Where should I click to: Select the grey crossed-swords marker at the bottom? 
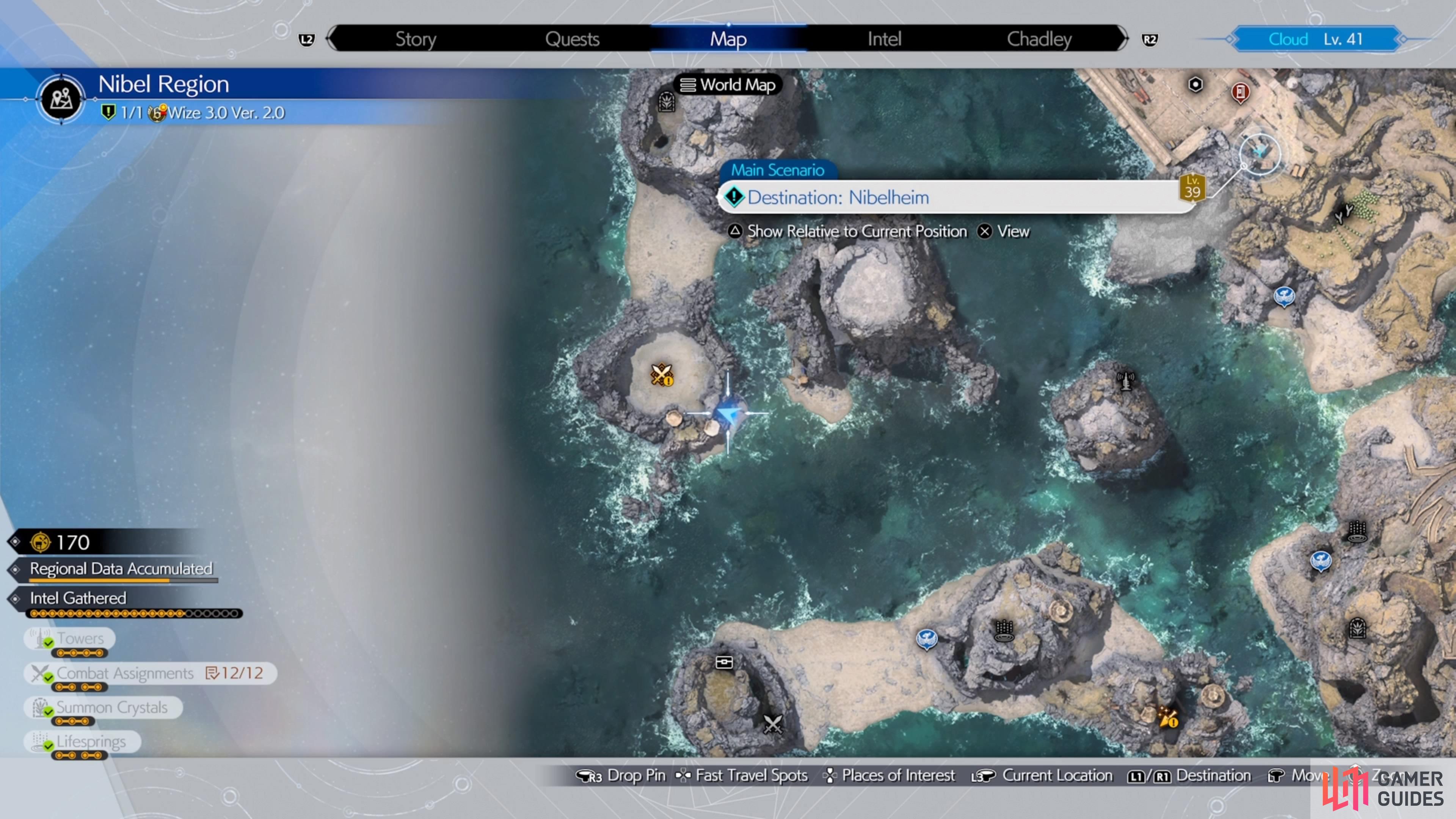(772, 724)
